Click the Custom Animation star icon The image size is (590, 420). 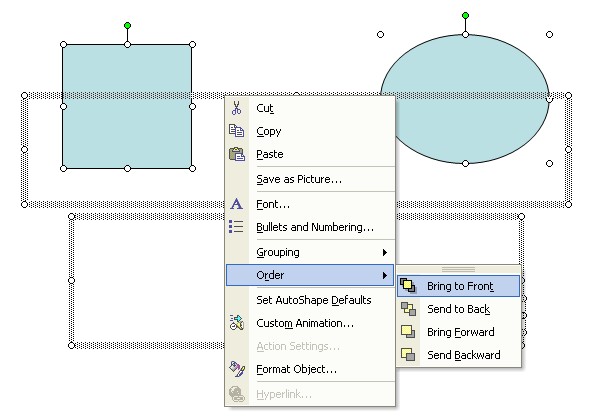click(237, 323)
